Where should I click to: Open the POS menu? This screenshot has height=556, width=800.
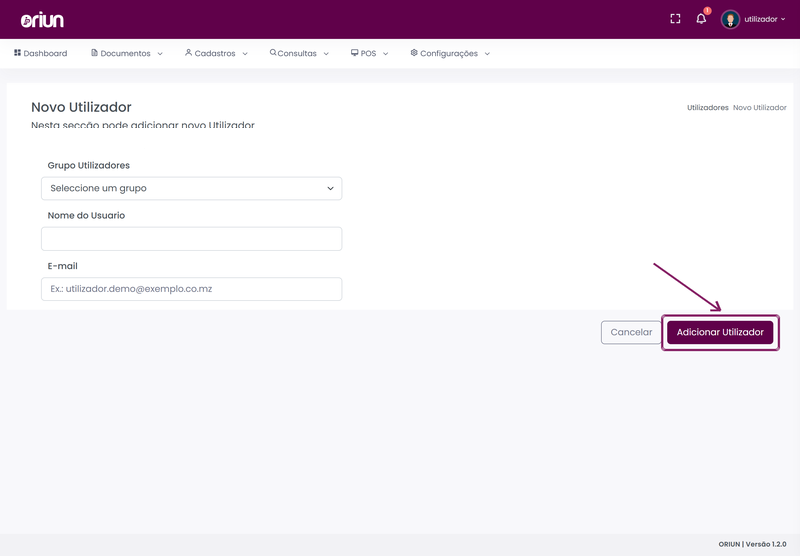(369, 53)
